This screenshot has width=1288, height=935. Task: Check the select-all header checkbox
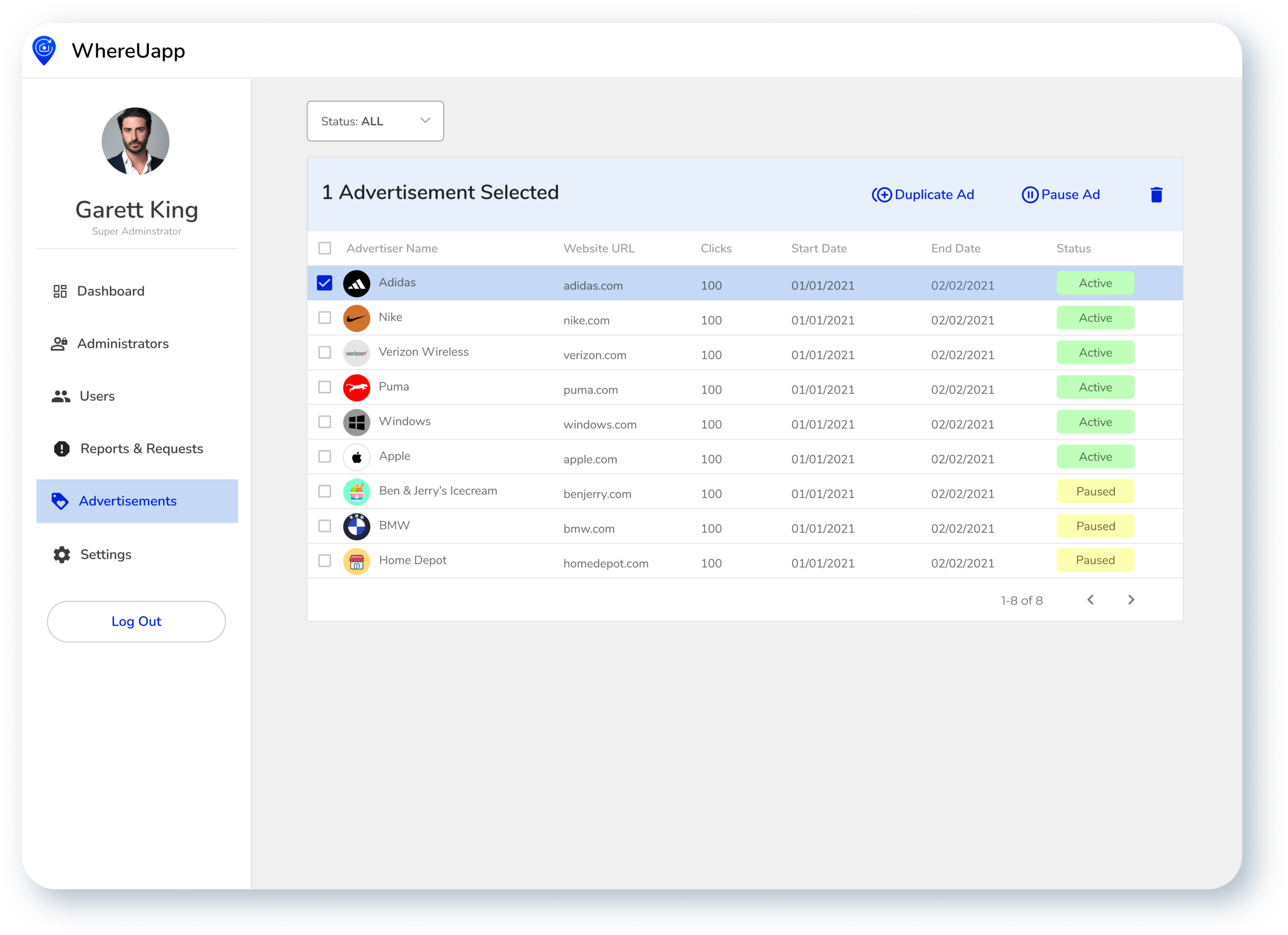pos(325,248)
